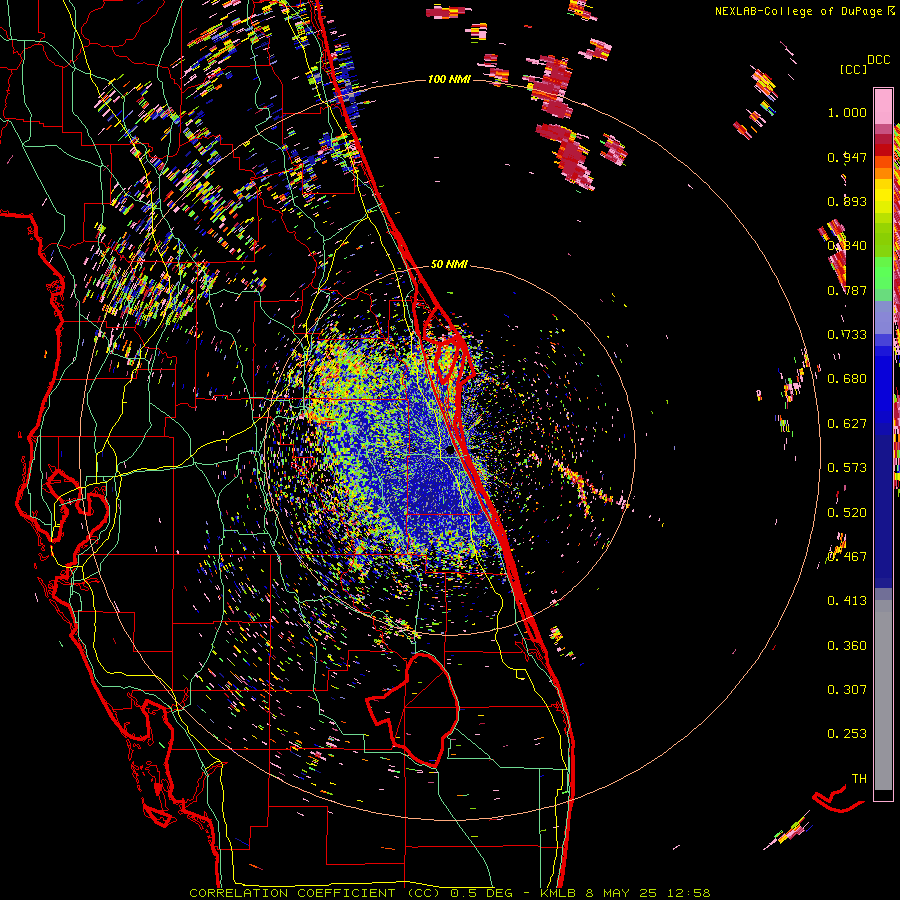
Task: Click the black radar site marker
Action: [451, 451]
